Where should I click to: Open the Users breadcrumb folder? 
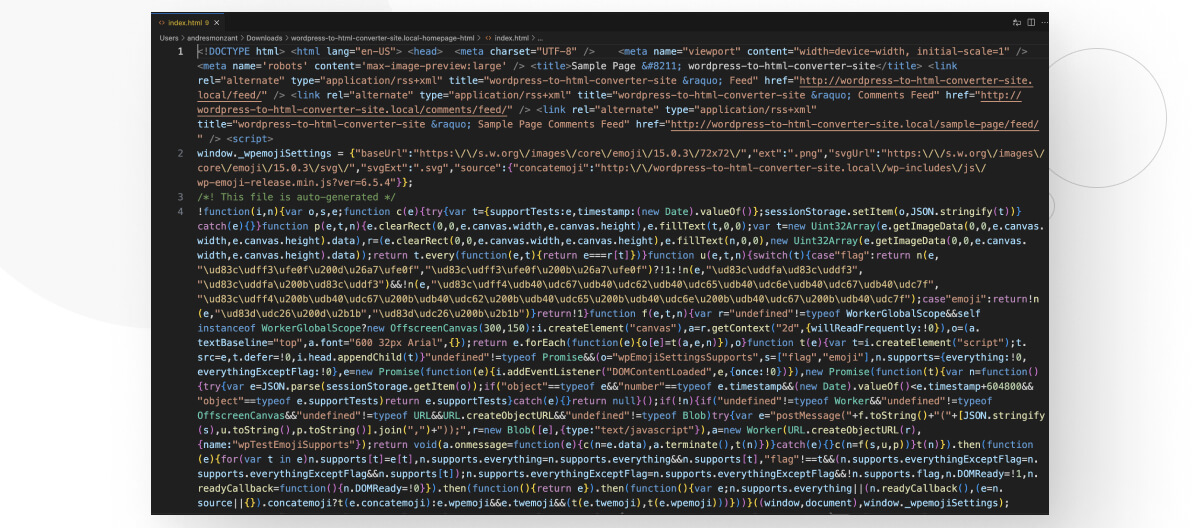169,37
